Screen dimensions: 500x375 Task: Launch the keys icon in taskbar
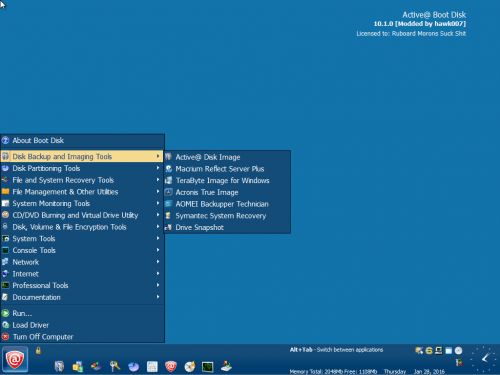115,366
